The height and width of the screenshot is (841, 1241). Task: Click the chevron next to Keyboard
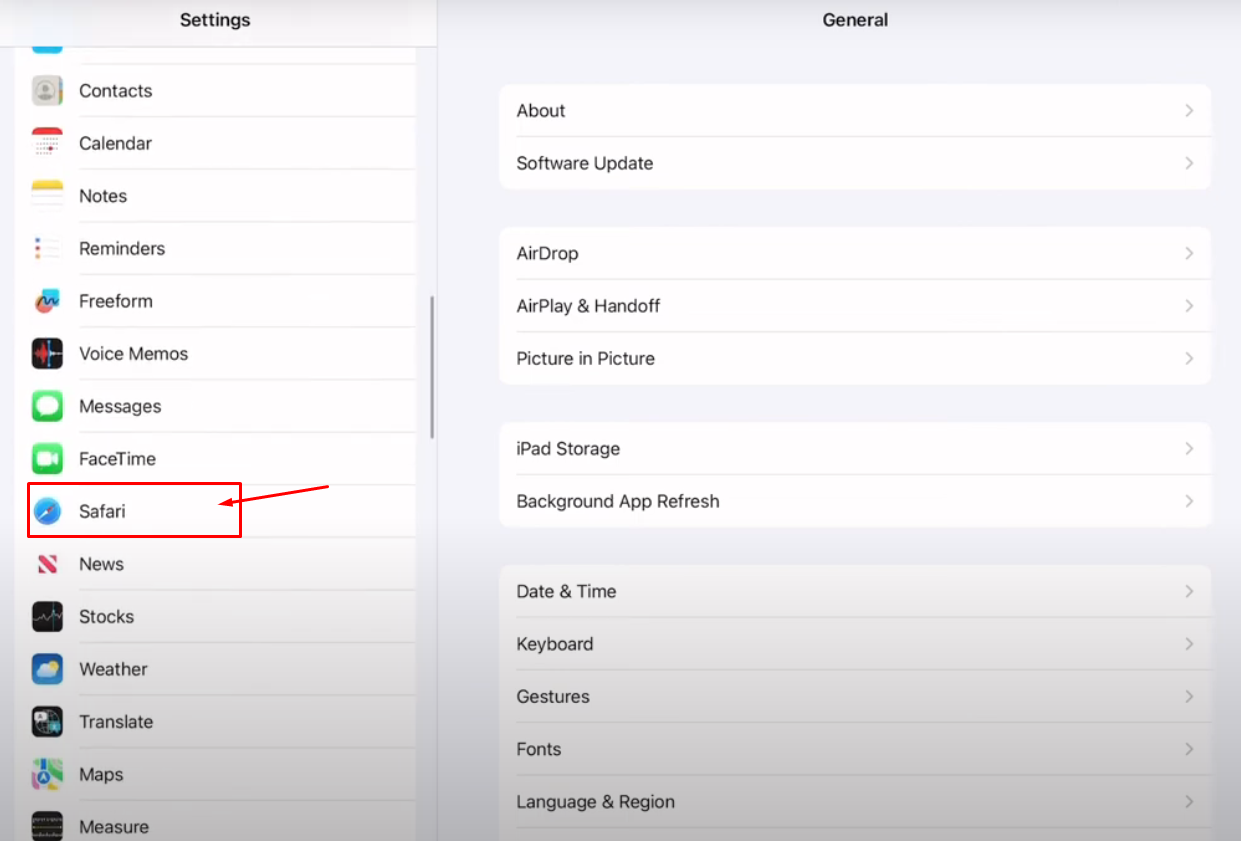point(1189,644)
